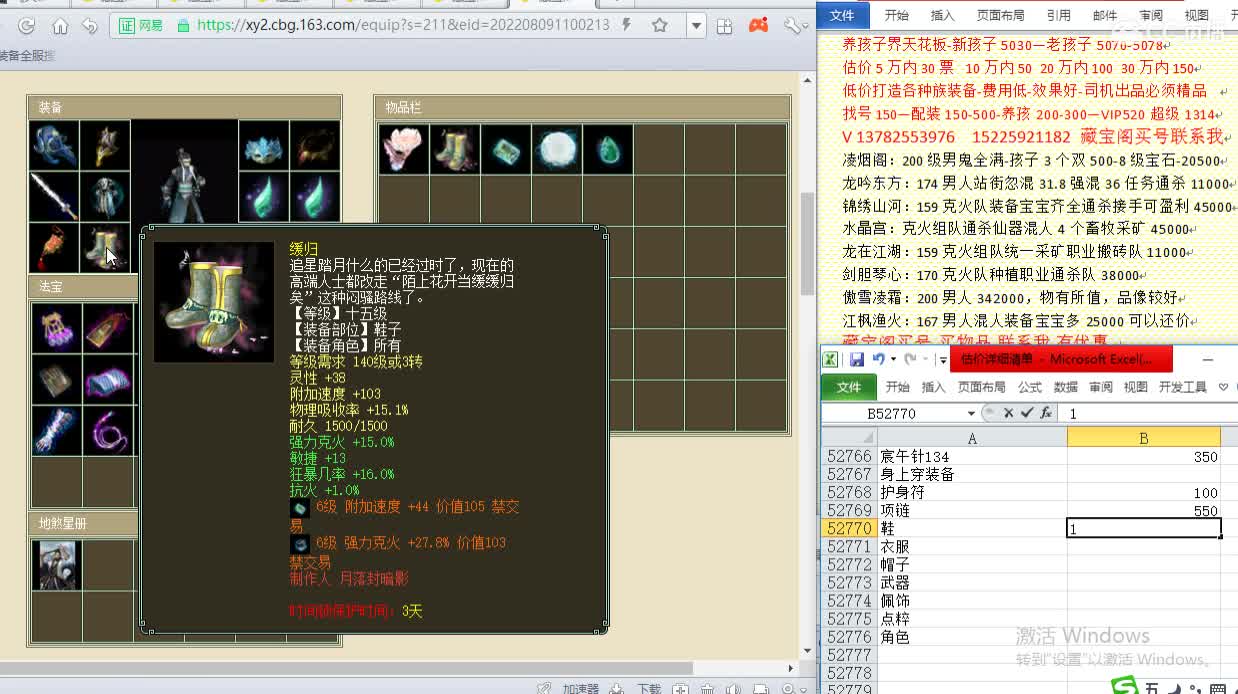Open the 插入 tab in the Word window
Screen dimensions: 1238x694
pyautogui.click(x=942, y=15)
